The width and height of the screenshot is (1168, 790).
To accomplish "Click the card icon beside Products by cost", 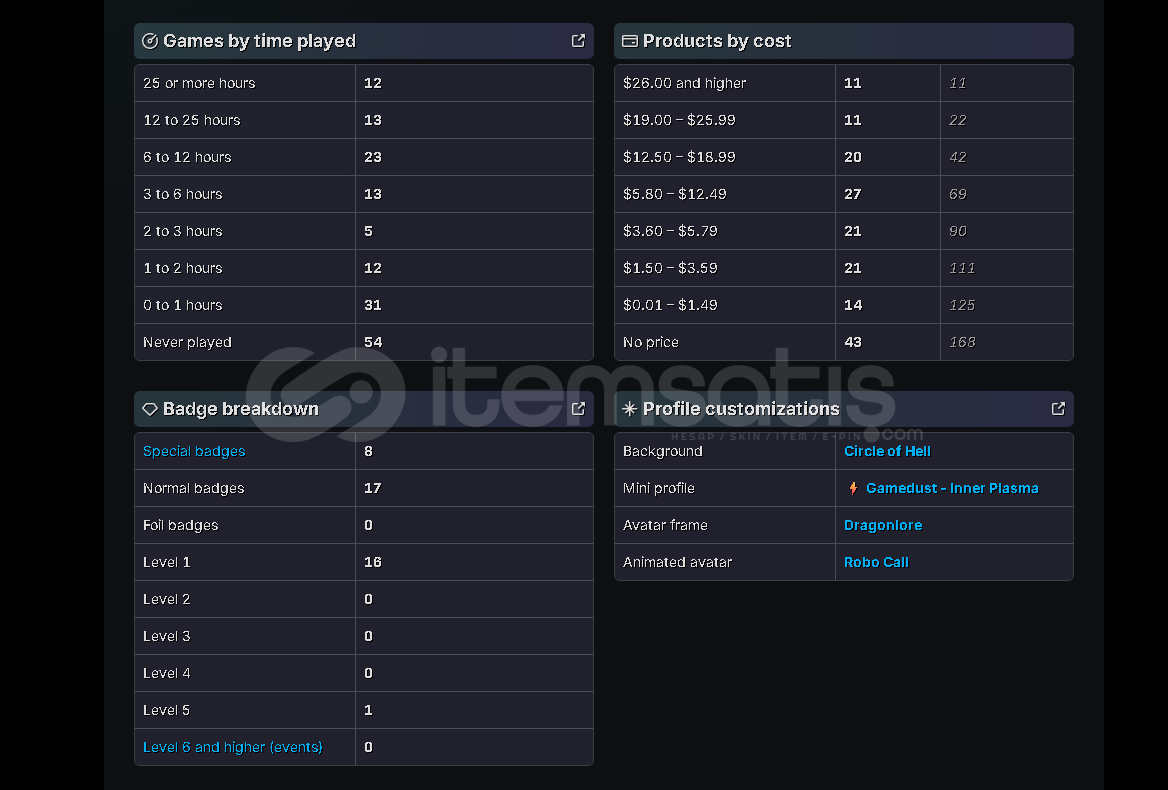I will [x=630, y=41].
